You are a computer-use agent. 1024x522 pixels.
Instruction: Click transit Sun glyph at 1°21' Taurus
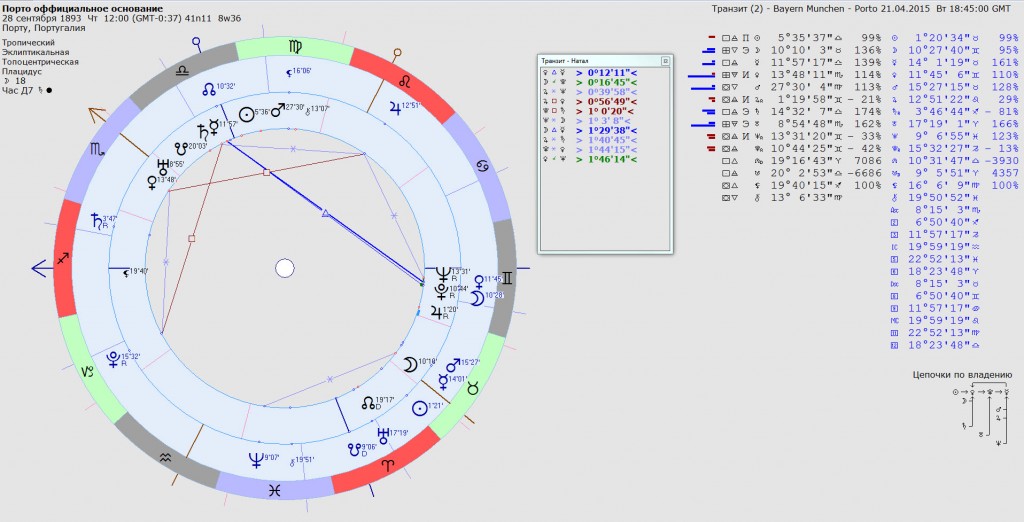coord(419,408)
